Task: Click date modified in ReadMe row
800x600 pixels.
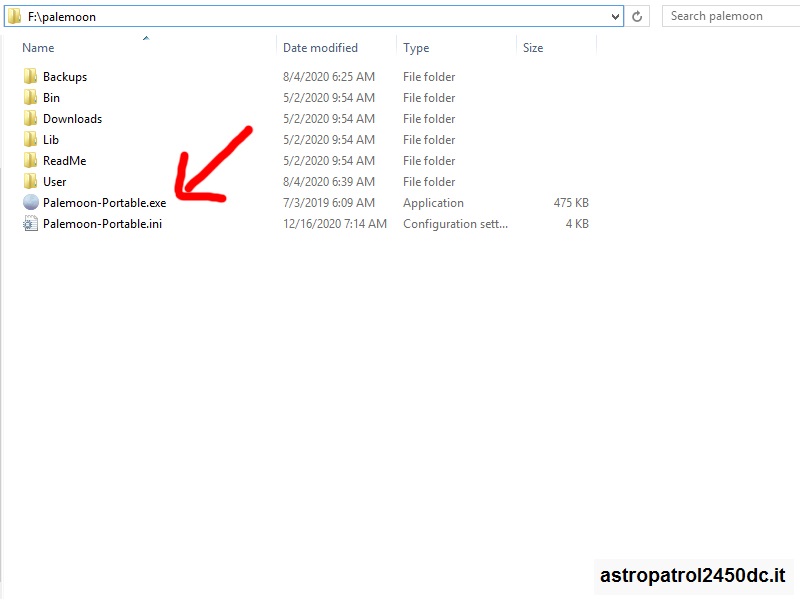Action: (329, 161)
